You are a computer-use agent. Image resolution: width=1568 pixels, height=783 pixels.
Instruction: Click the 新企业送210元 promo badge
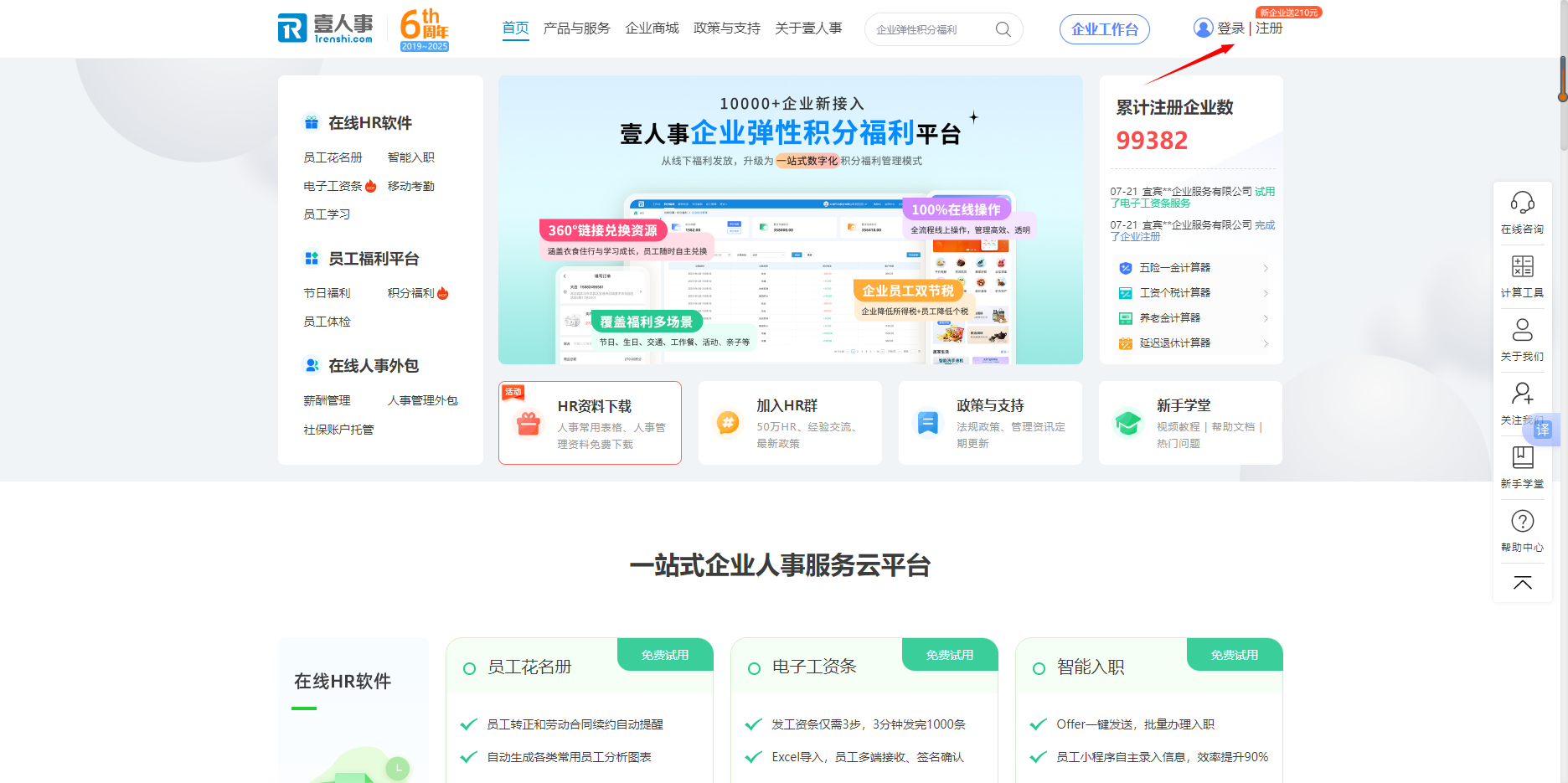click(1288, 13)
